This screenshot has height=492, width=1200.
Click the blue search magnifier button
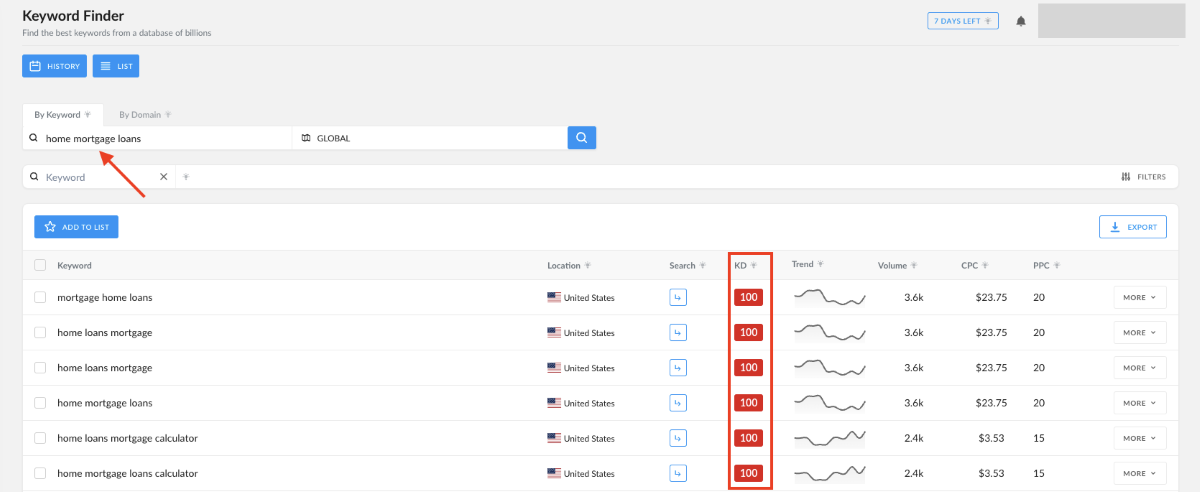coord(582,138)
